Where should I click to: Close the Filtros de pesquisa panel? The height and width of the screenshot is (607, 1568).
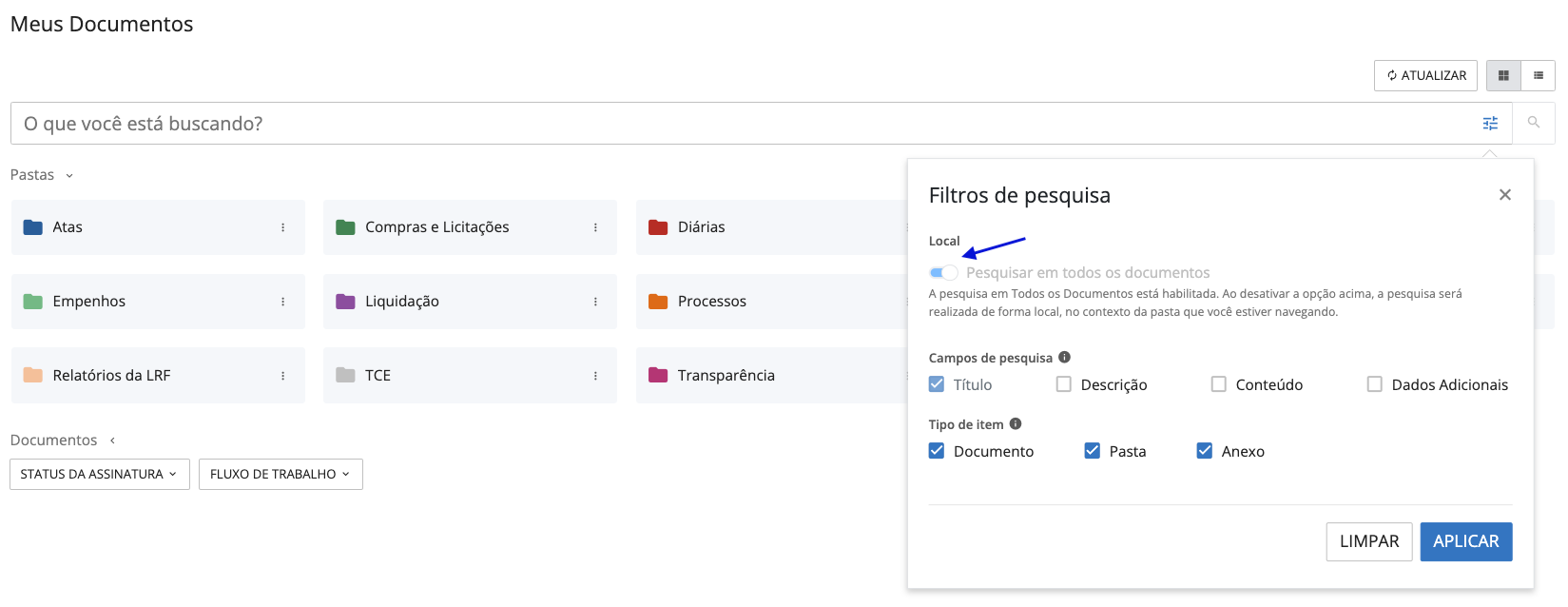click(x=1504, y=195)
